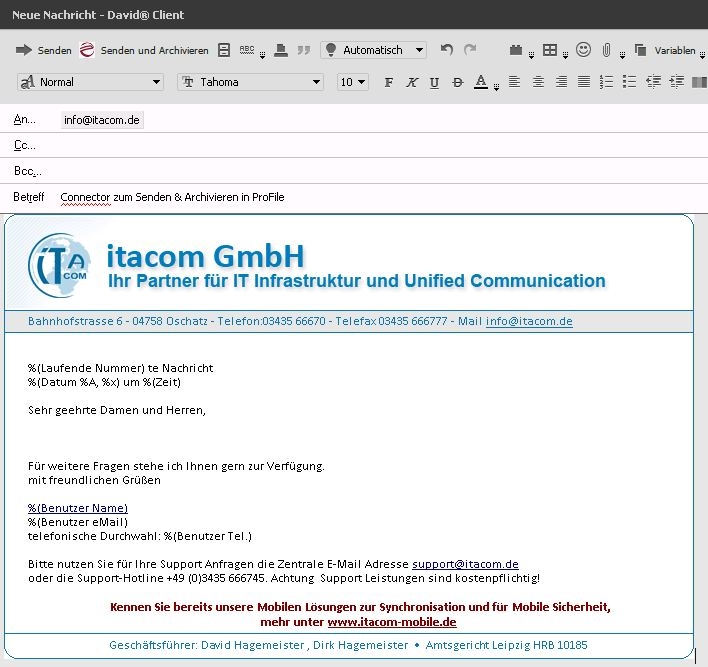Click the %(Benutzer Name) link

(x=78, y=508)
